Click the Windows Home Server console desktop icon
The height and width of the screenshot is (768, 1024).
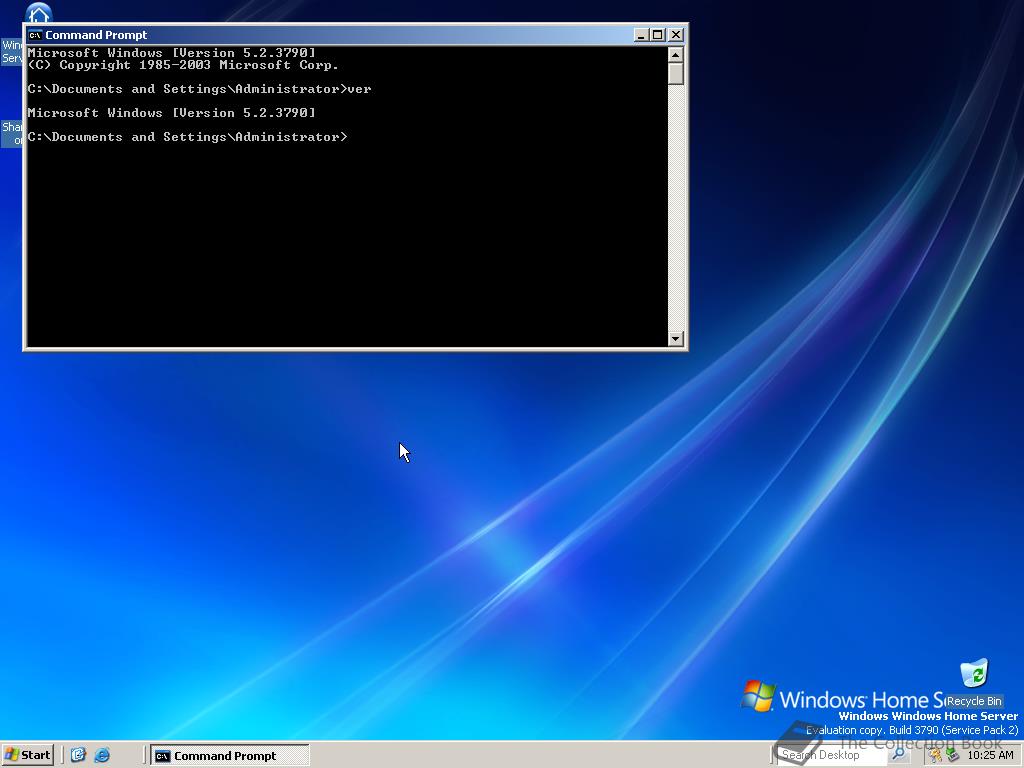pyautogui.click(x=37, y=14)
